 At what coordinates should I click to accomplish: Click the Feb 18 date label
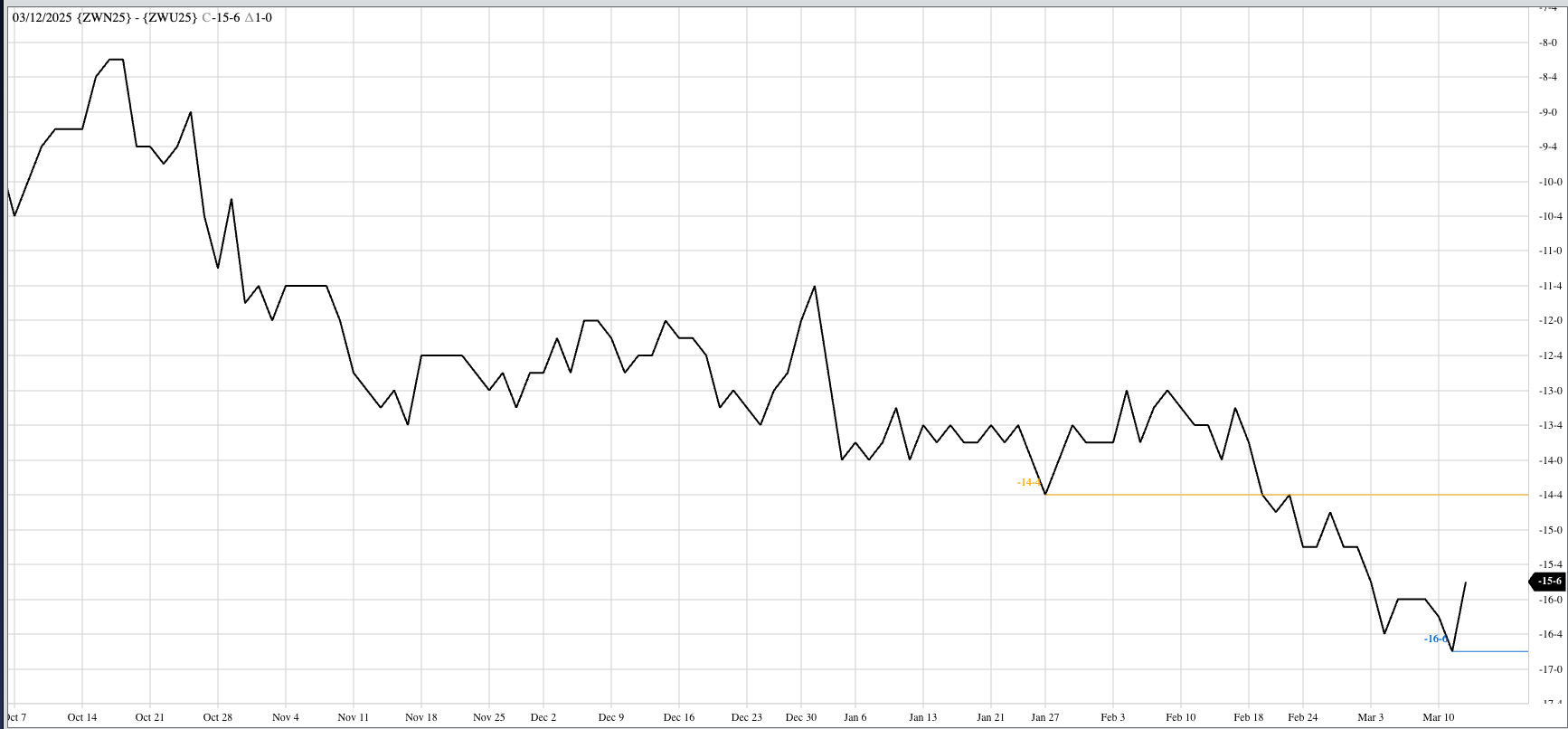pyautogui.click(x=1249, y=717)
